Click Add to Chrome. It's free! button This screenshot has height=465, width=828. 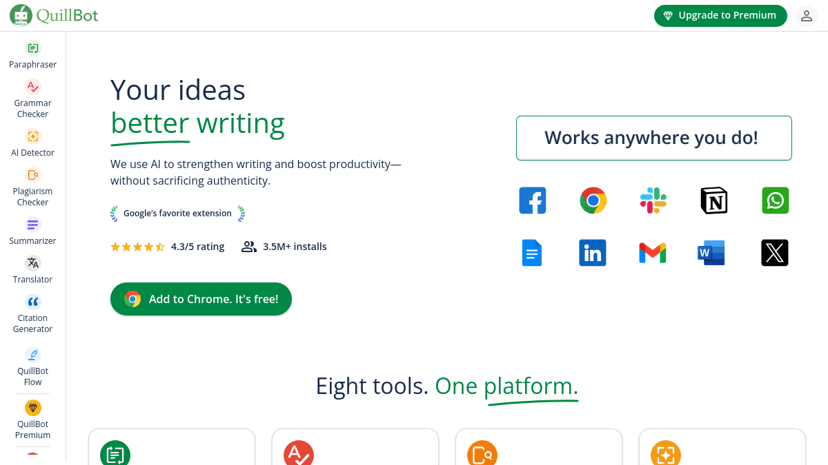coord(201,299)
